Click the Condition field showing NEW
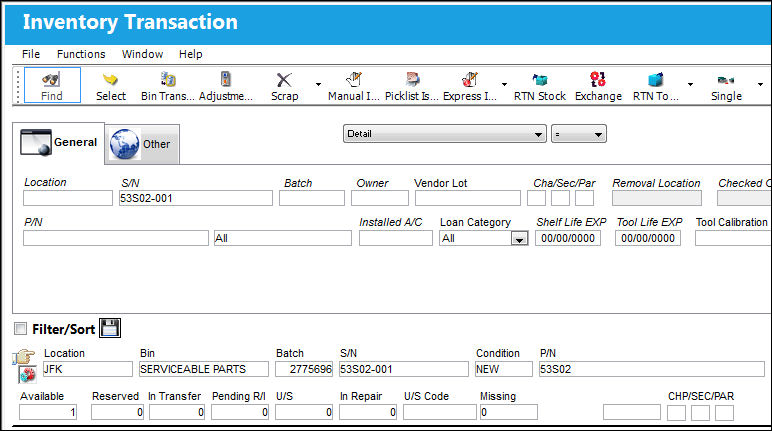 coord(504,369)
